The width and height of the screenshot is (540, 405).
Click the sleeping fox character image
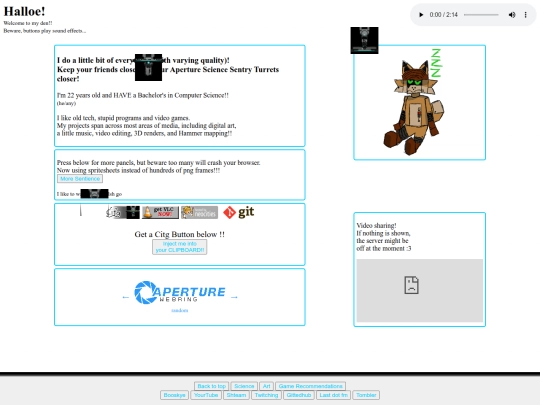415,103
